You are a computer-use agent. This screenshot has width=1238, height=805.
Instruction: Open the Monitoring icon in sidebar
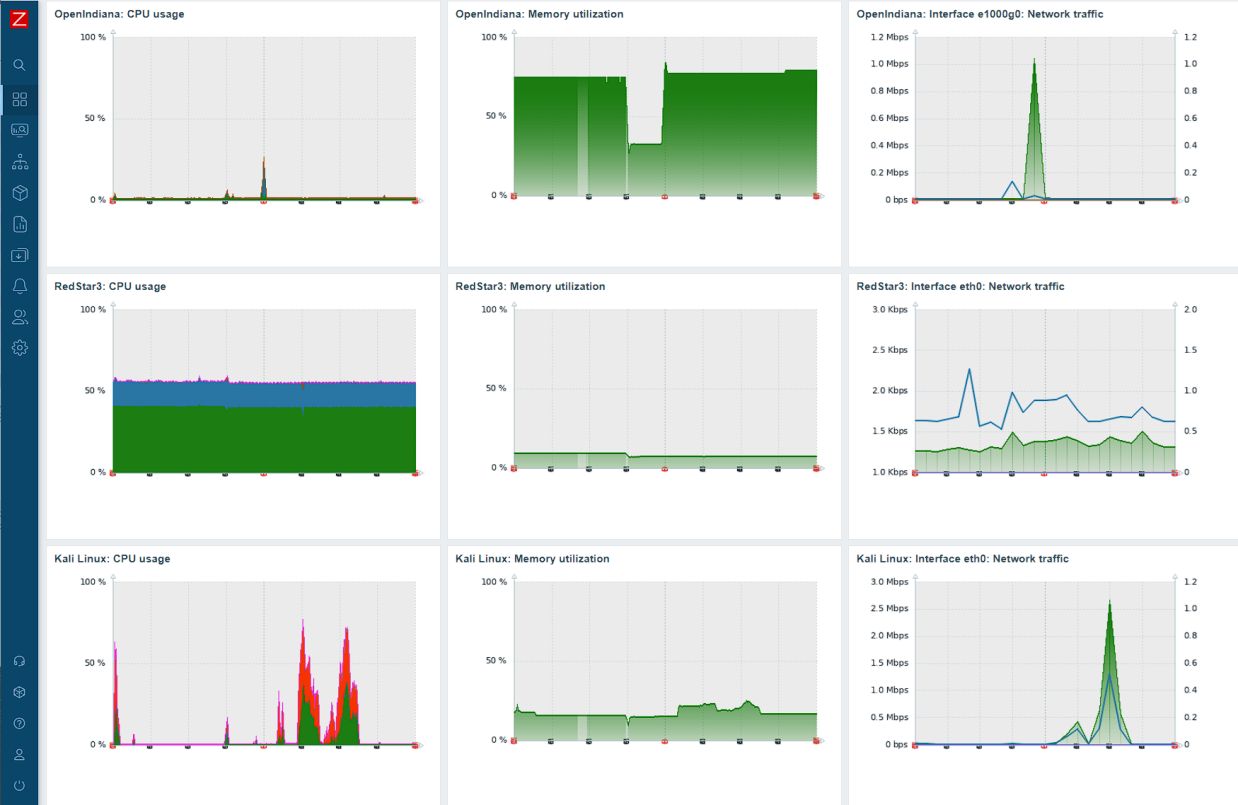pos(19,130)
